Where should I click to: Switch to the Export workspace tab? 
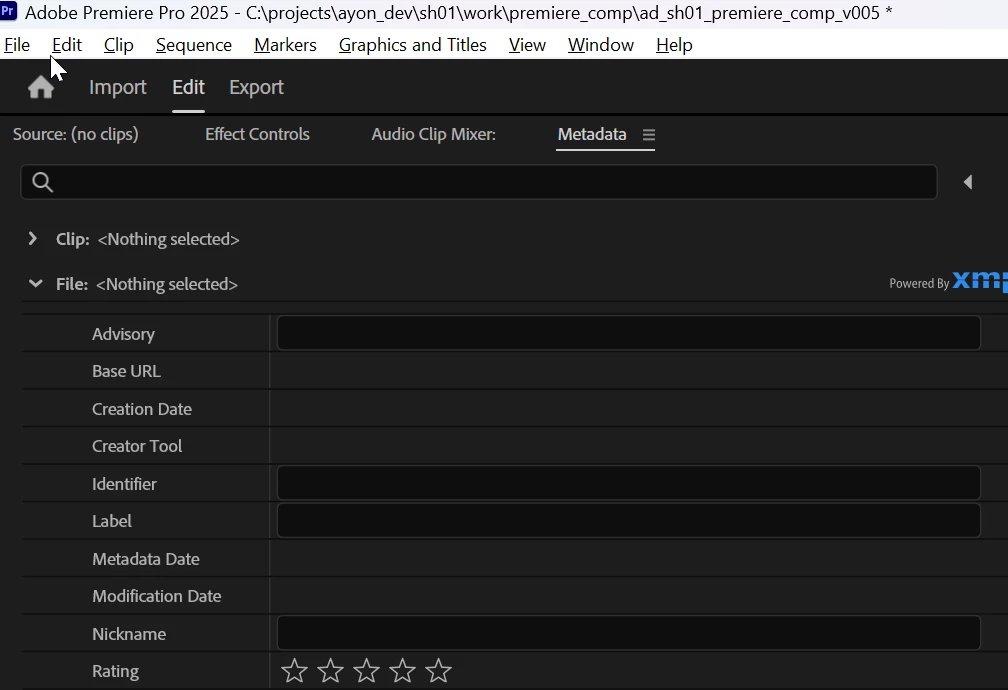[256, 87]
